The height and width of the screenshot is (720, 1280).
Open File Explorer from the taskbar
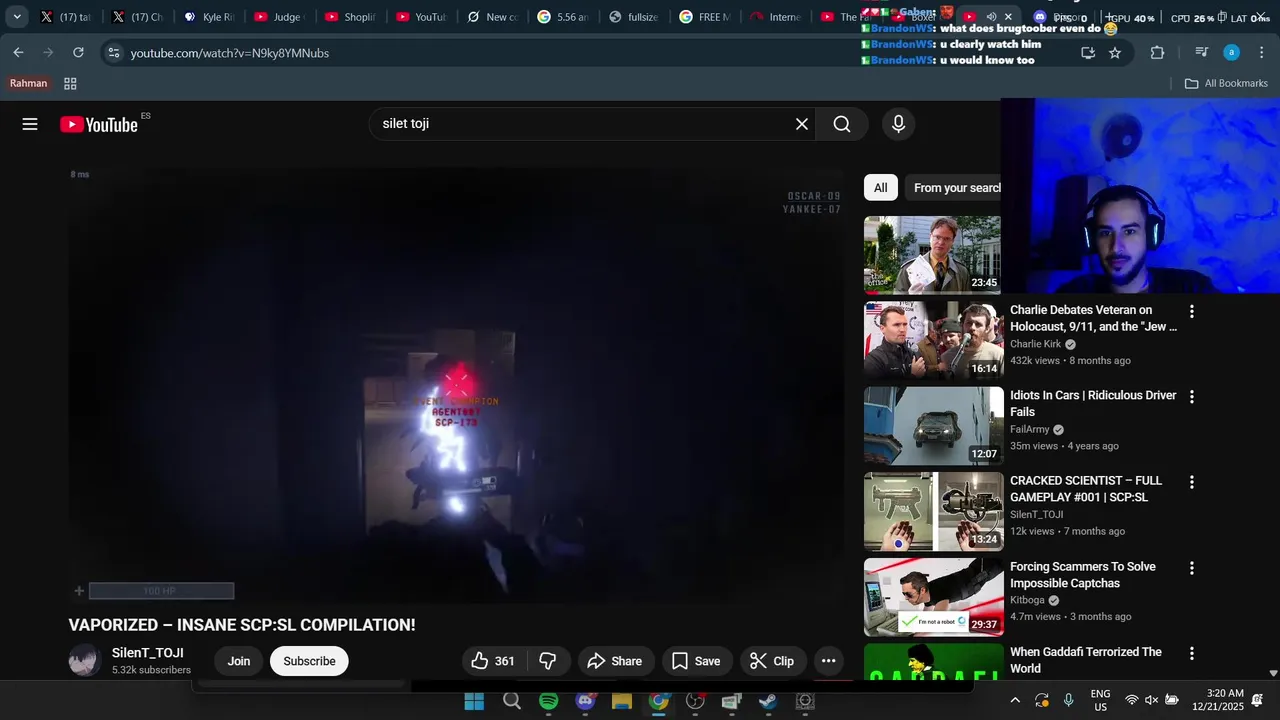[x=622, y=701]
